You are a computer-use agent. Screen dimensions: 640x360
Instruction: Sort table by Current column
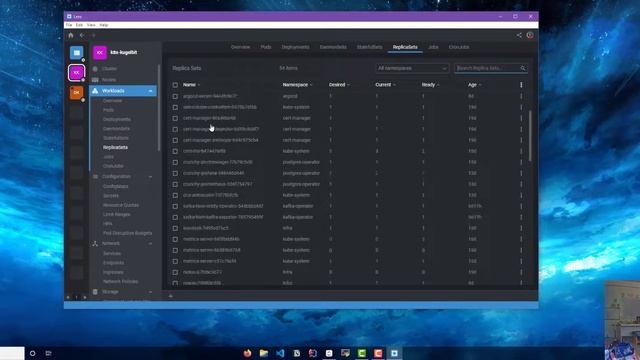pyautogui.click(x=383, y=85)
